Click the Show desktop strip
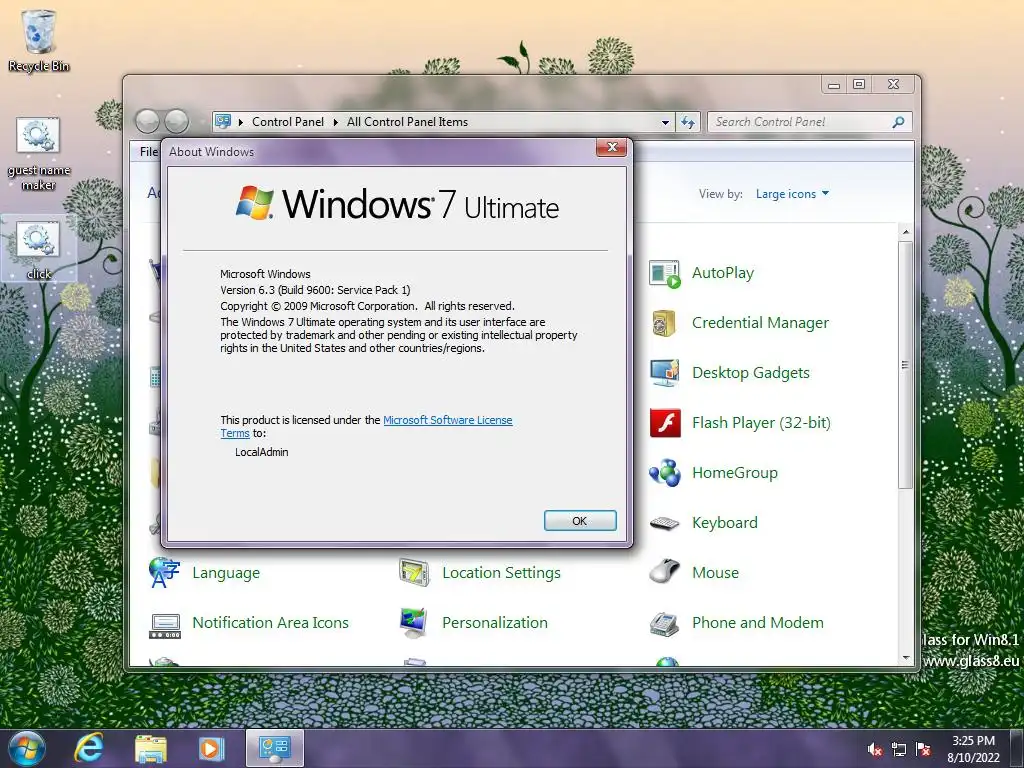This screenshot has width=1024, height=768. tap(1019, 749)
